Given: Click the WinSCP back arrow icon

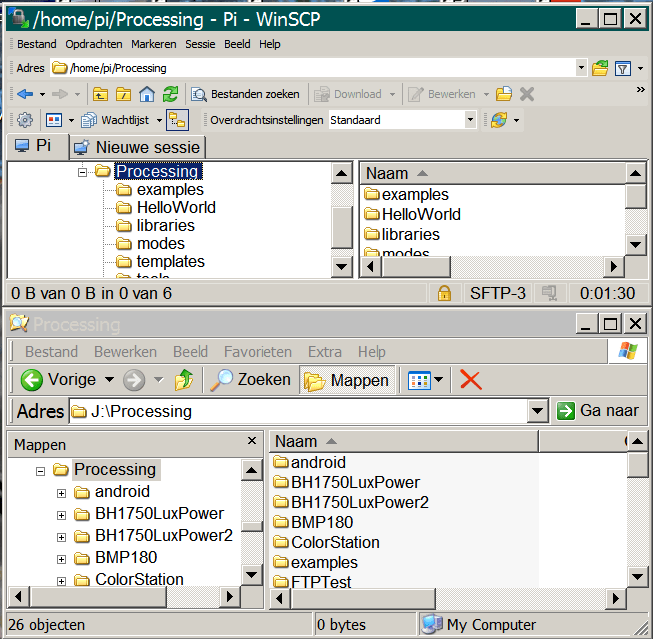Looking at the screenshot, I should pos(25,94).
